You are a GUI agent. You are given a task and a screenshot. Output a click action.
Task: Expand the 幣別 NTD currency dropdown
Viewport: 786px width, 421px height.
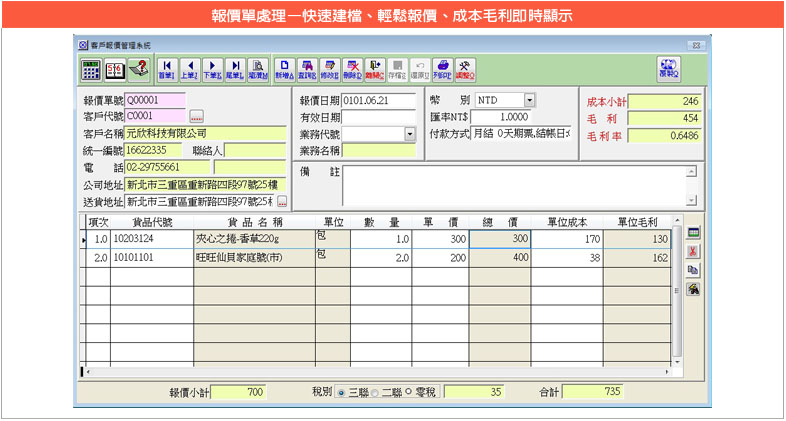tap(529, 100)
